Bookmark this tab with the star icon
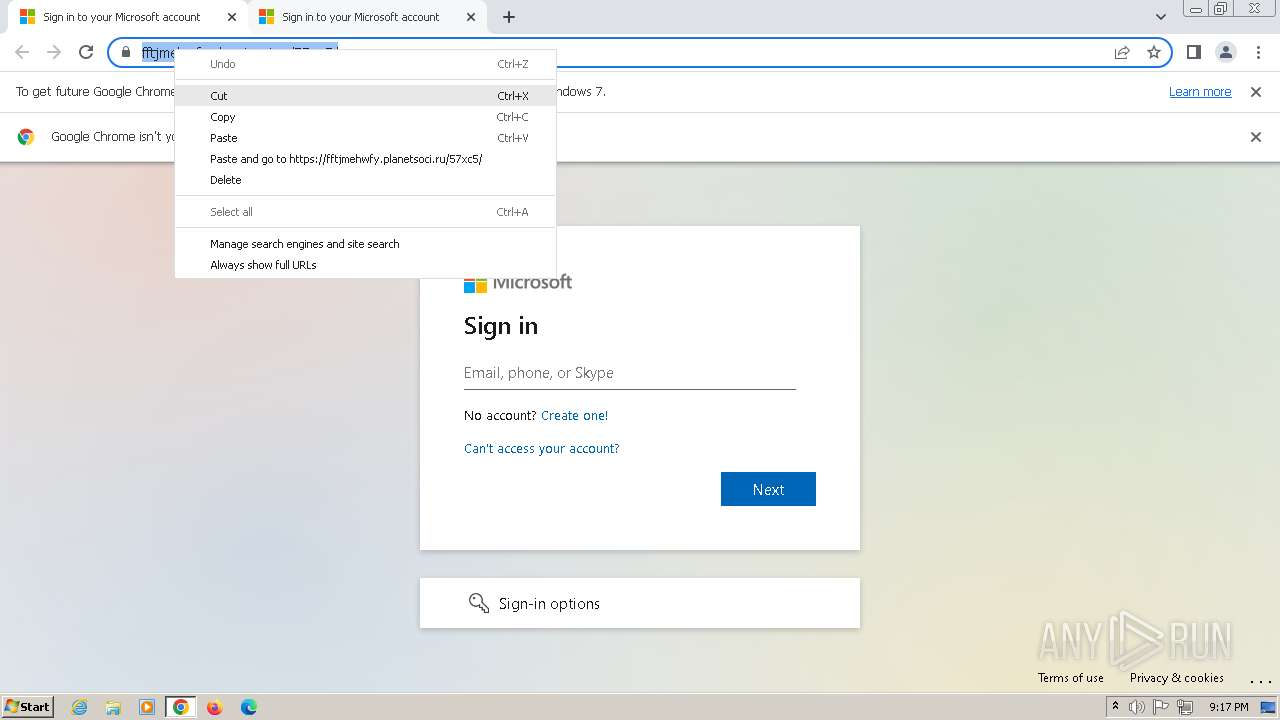1280x720 pixels. [1154, 52]
